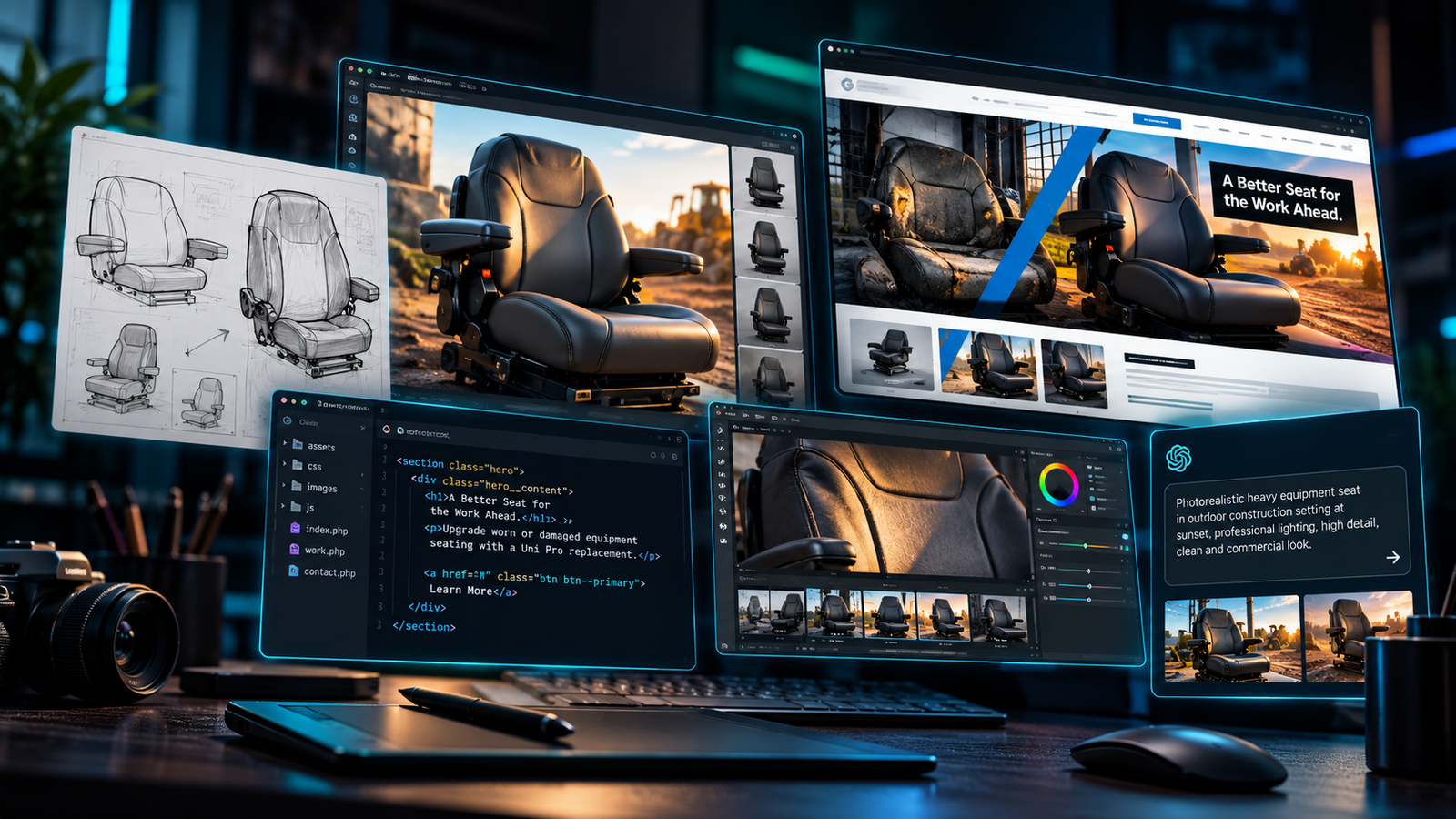Toggle the blue switch above the gradient slider
1456x819 pixels.
click(x=1125, y=537)
